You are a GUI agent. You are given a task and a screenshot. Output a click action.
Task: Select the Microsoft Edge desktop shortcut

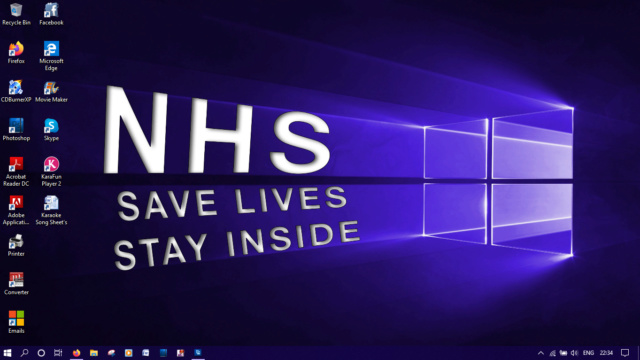click(x=51, y=56)
